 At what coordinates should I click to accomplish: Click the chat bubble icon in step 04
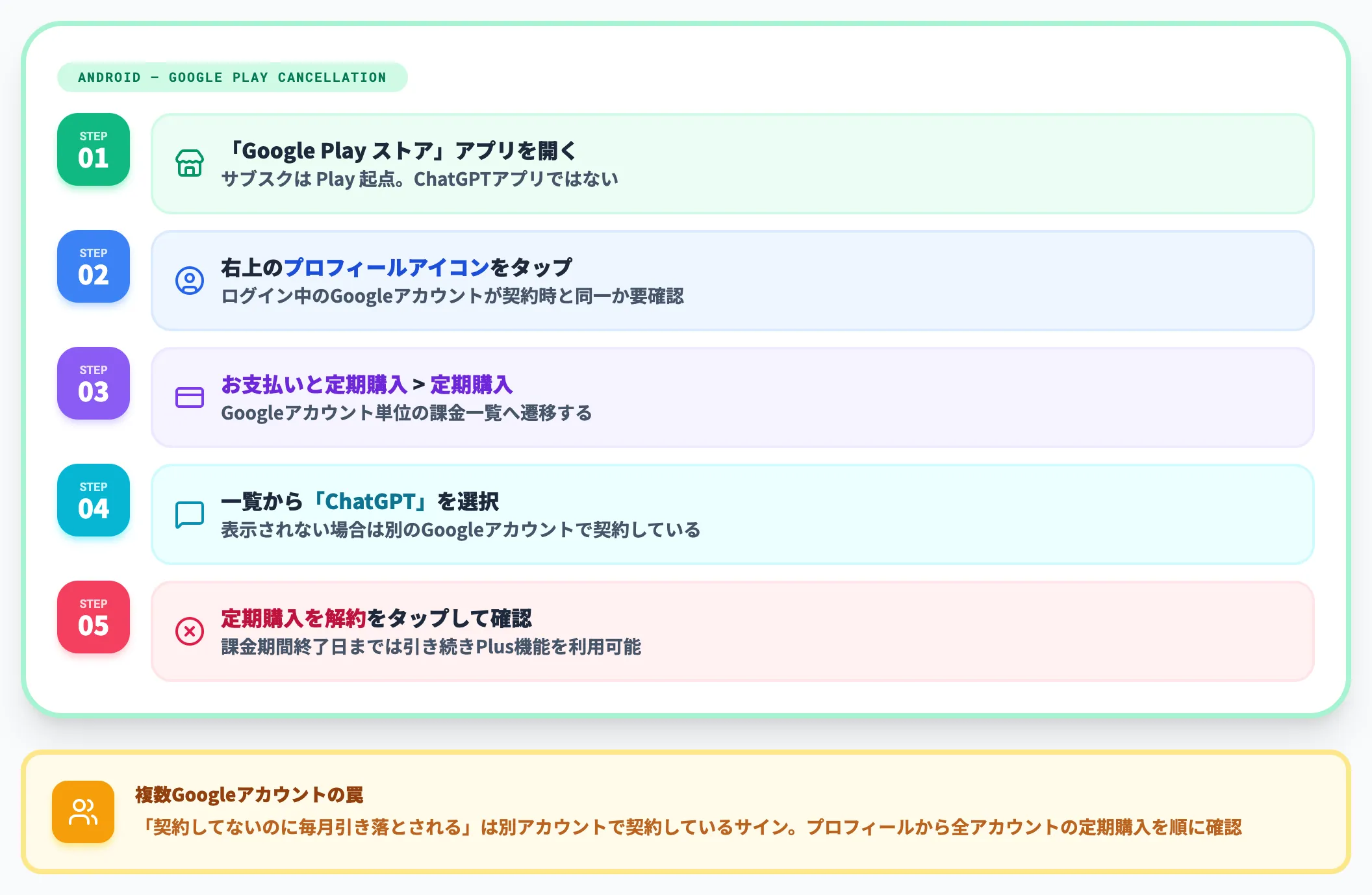point(190,514)
